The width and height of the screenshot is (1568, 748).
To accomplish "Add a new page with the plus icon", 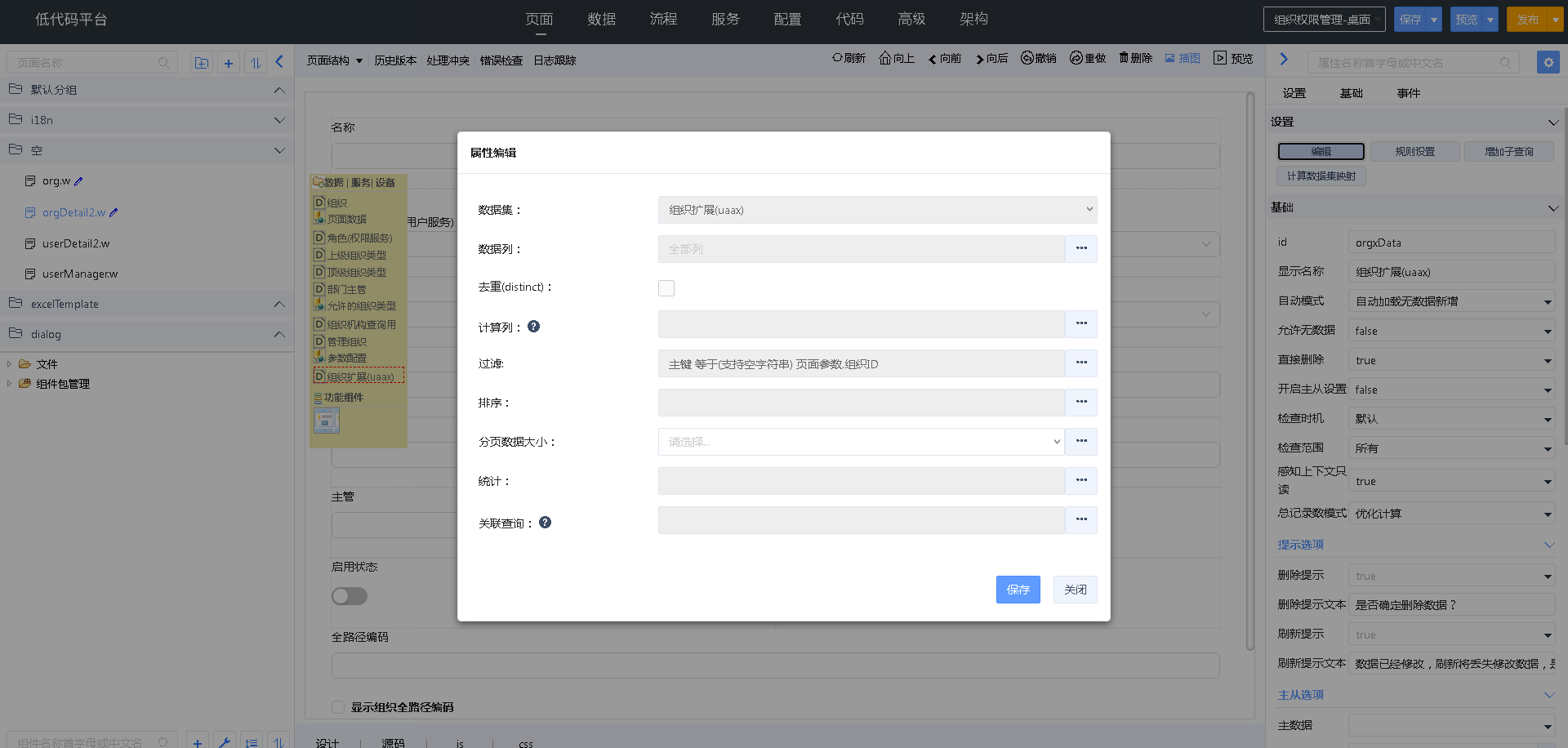I will pyautogui.click(x=229, y=62).
